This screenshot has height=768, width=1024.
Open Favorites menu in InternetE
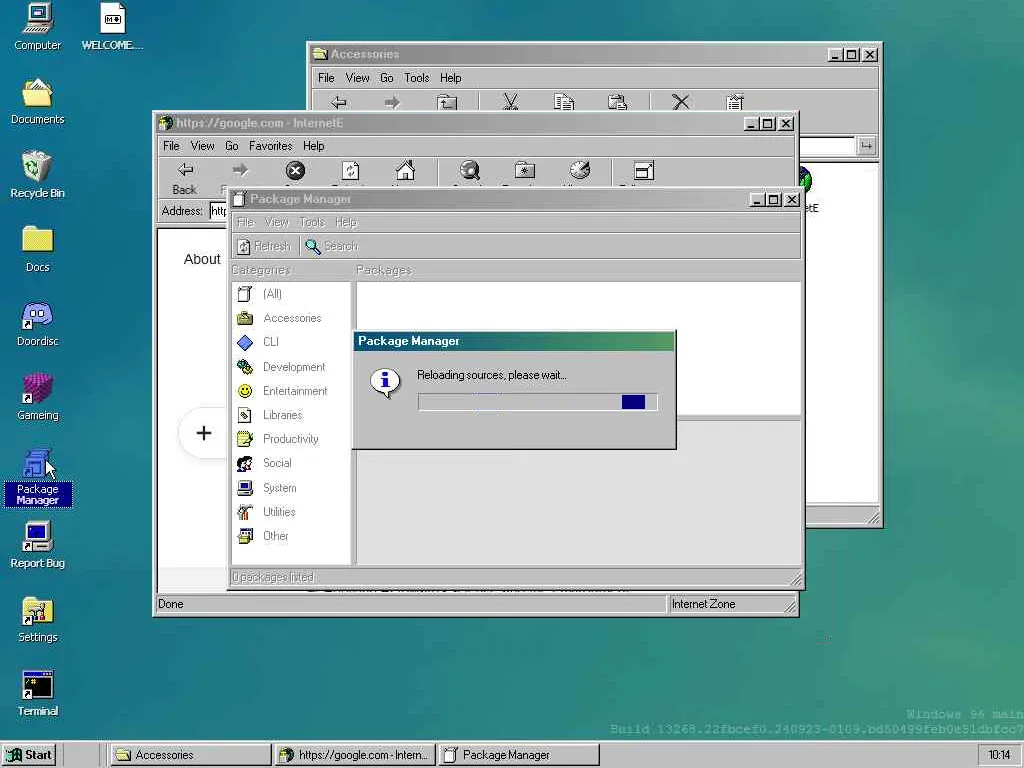[270, 146]
